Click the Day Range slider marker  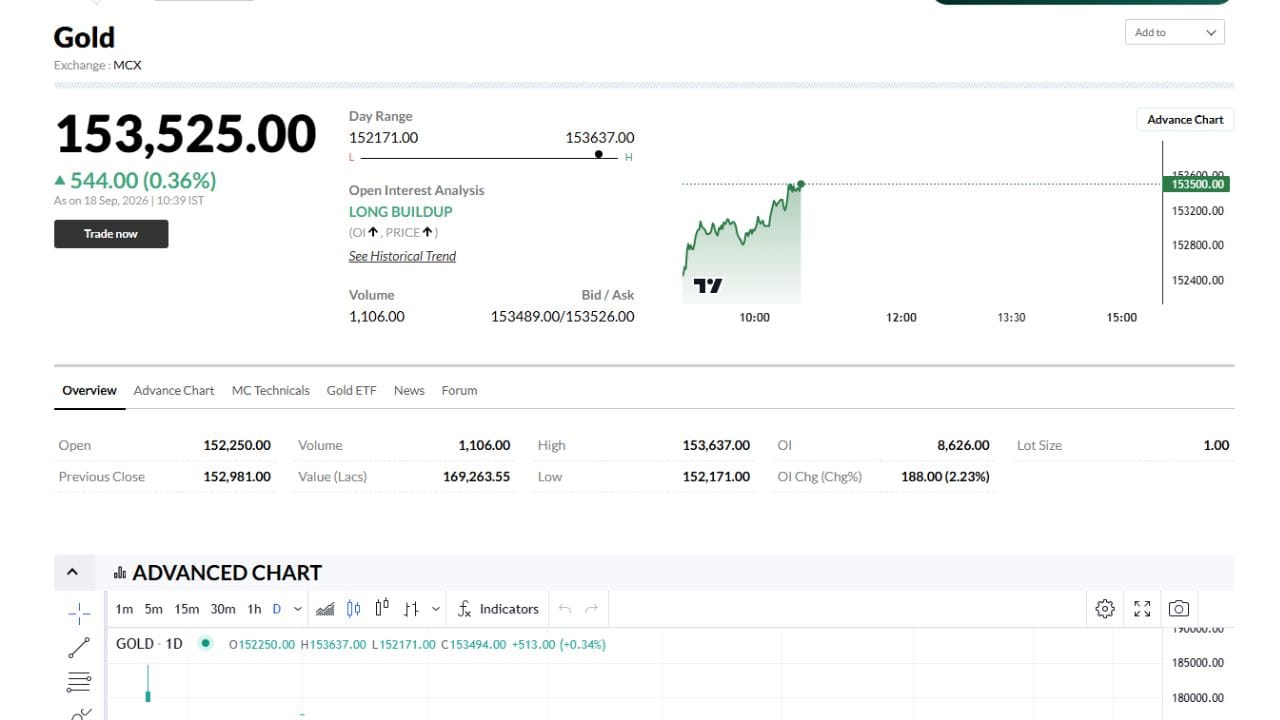599,154
